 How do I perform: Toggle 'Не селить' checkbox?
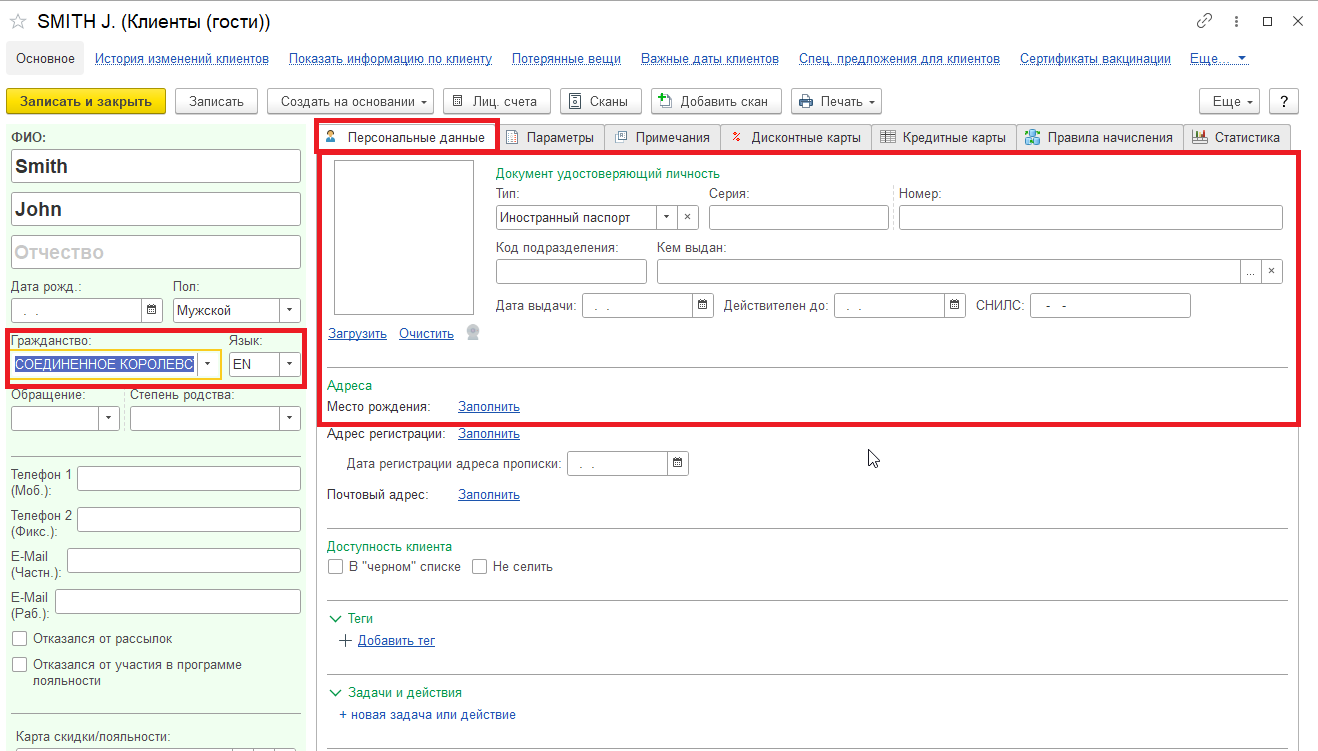[x=480, y=567]
